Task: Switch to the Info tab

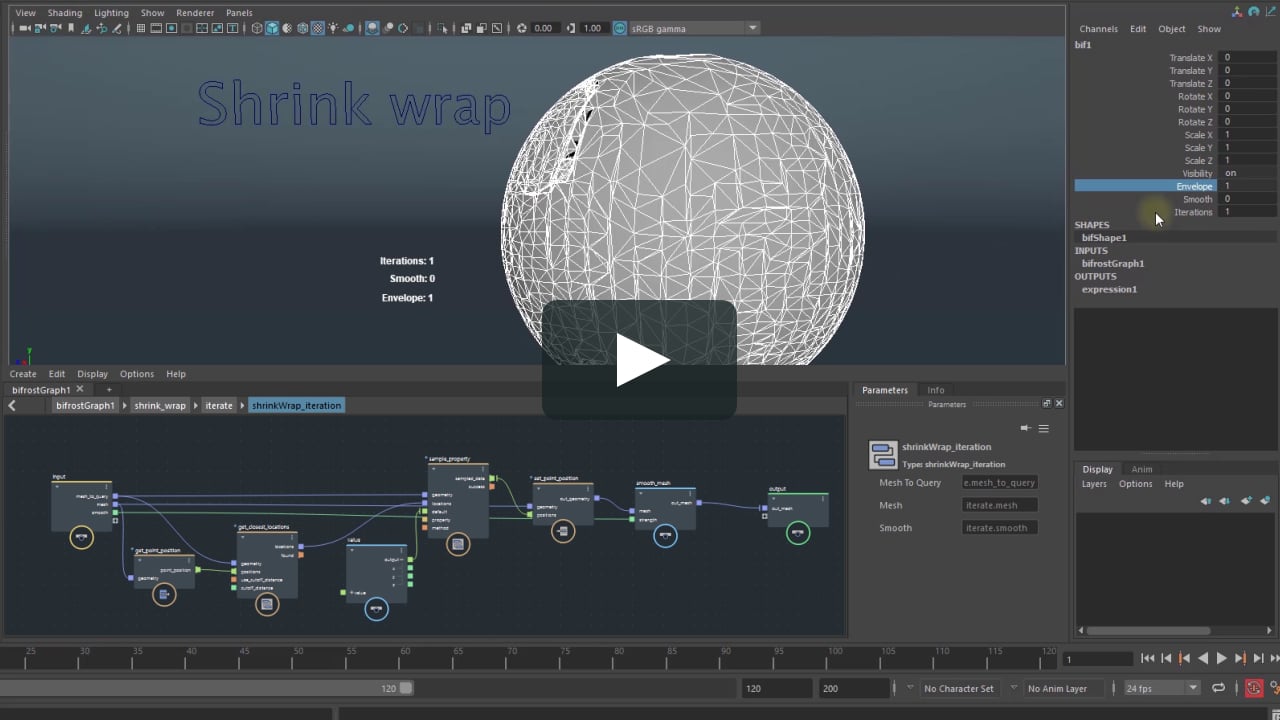Action: coord(935,390)
